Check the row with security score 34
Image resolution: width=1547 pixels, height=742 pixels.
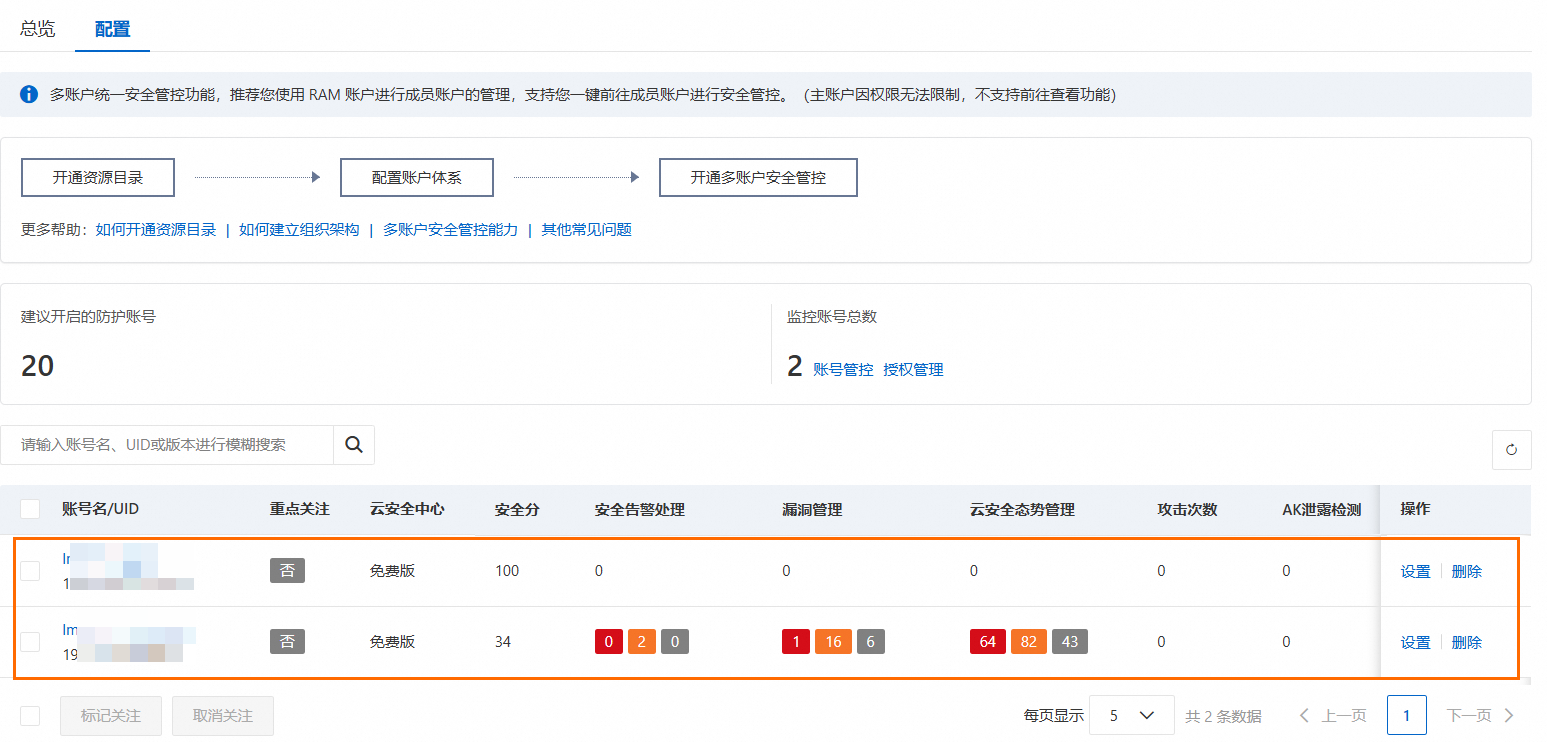click(x=30, y=642)
